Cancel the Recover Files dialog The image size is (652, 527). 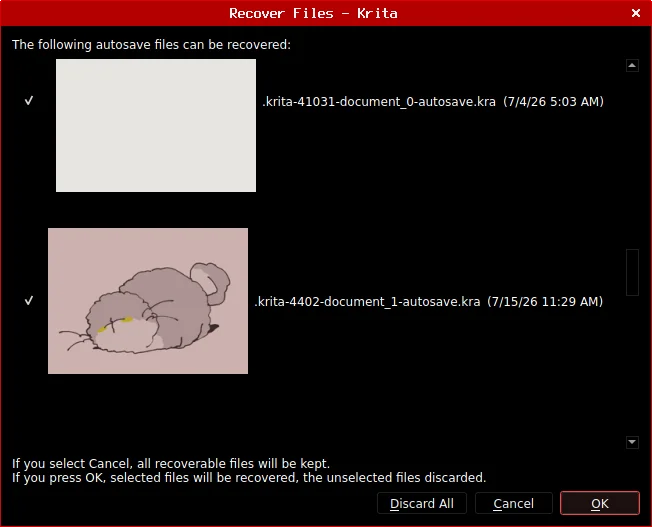click(x=514, y=504)
